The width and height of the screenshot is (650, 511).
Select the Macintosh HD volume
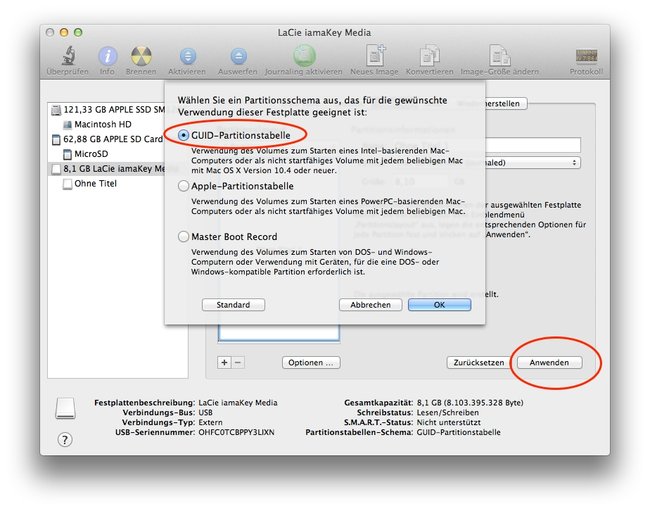(x=97, y=124)
